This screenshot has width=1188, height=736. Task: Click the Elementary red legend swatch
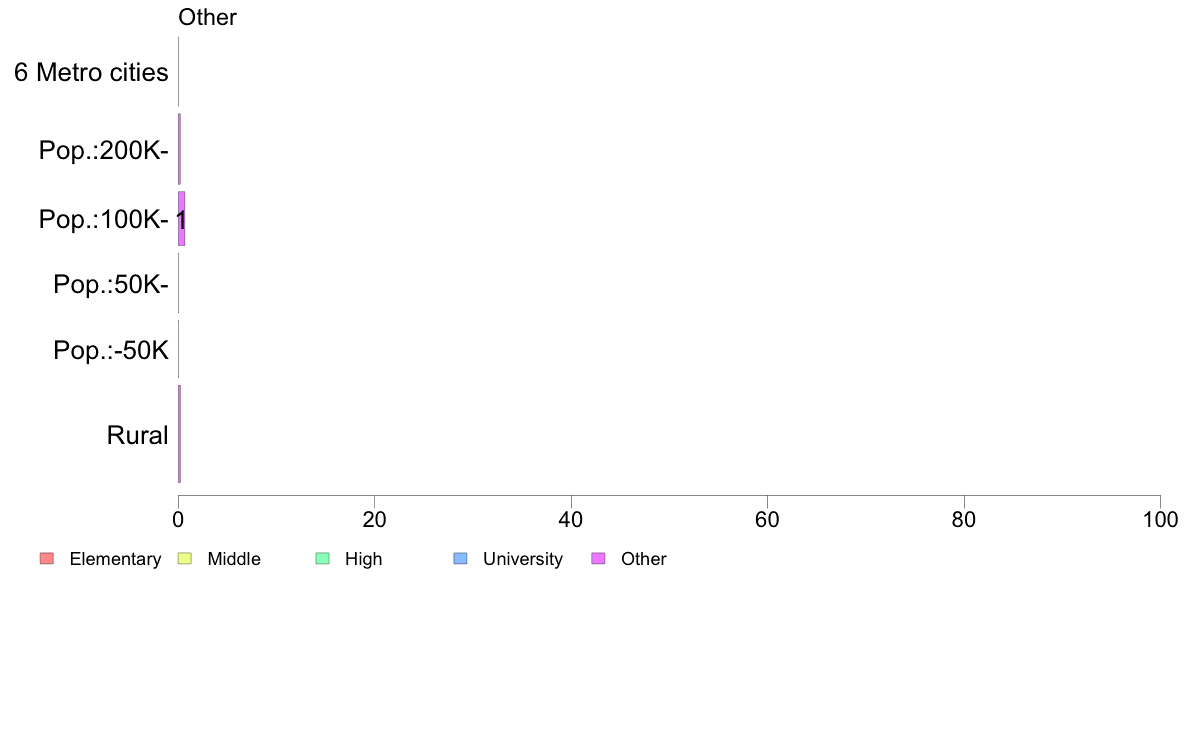pos(47,559)
